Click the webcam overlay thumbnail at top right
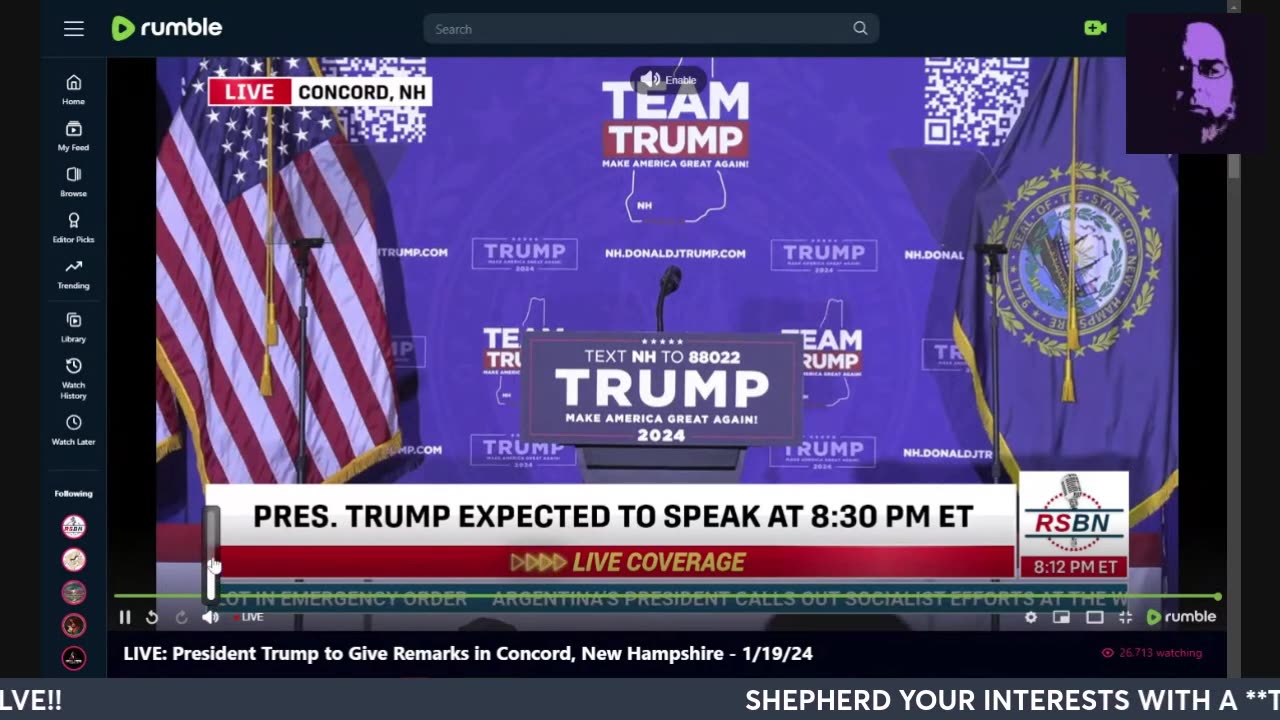The image size is (1280, 720). (1196, 84)
